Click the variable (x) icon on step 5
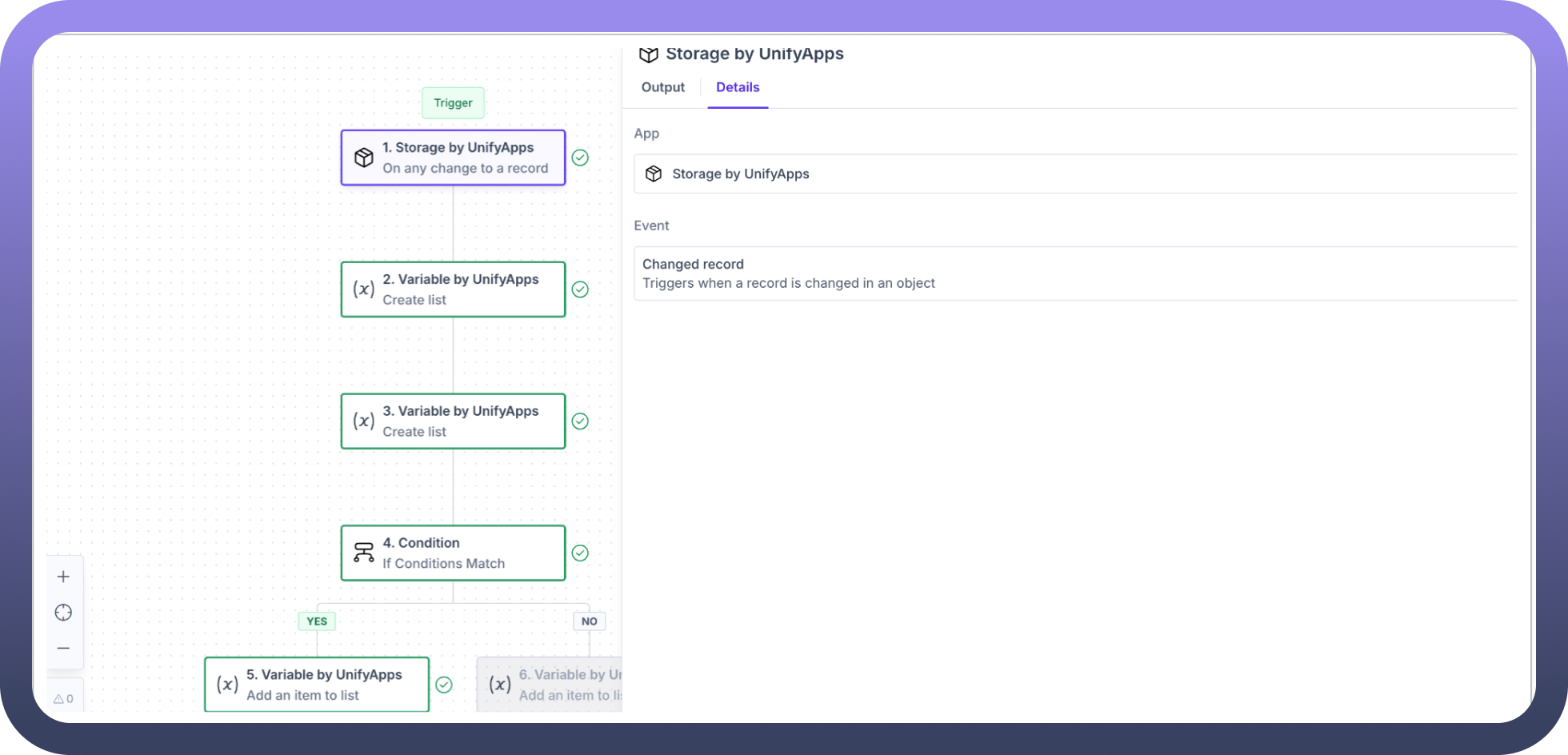 tap(228, 685)
